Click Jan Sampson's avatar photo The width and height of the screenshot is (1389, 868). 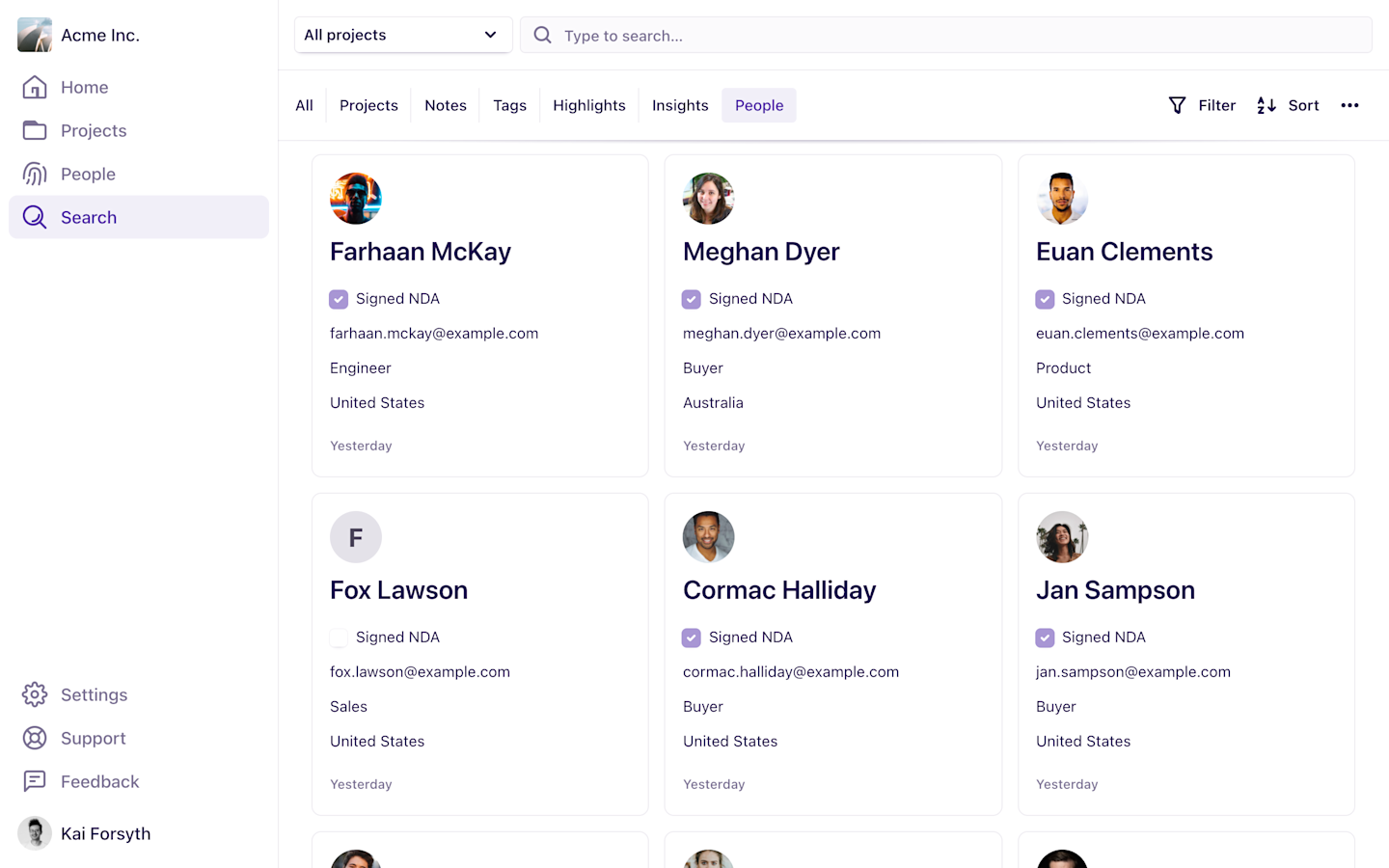(1062, 537)
